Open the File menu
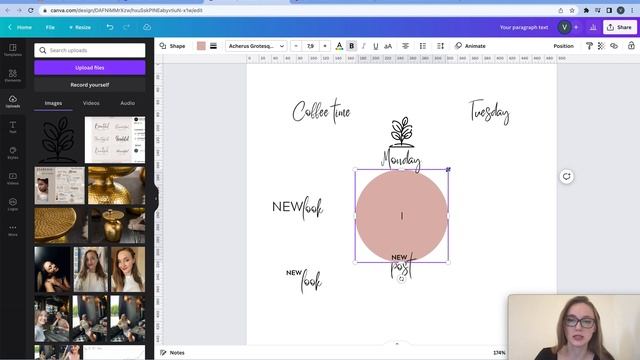 (50, 27)
